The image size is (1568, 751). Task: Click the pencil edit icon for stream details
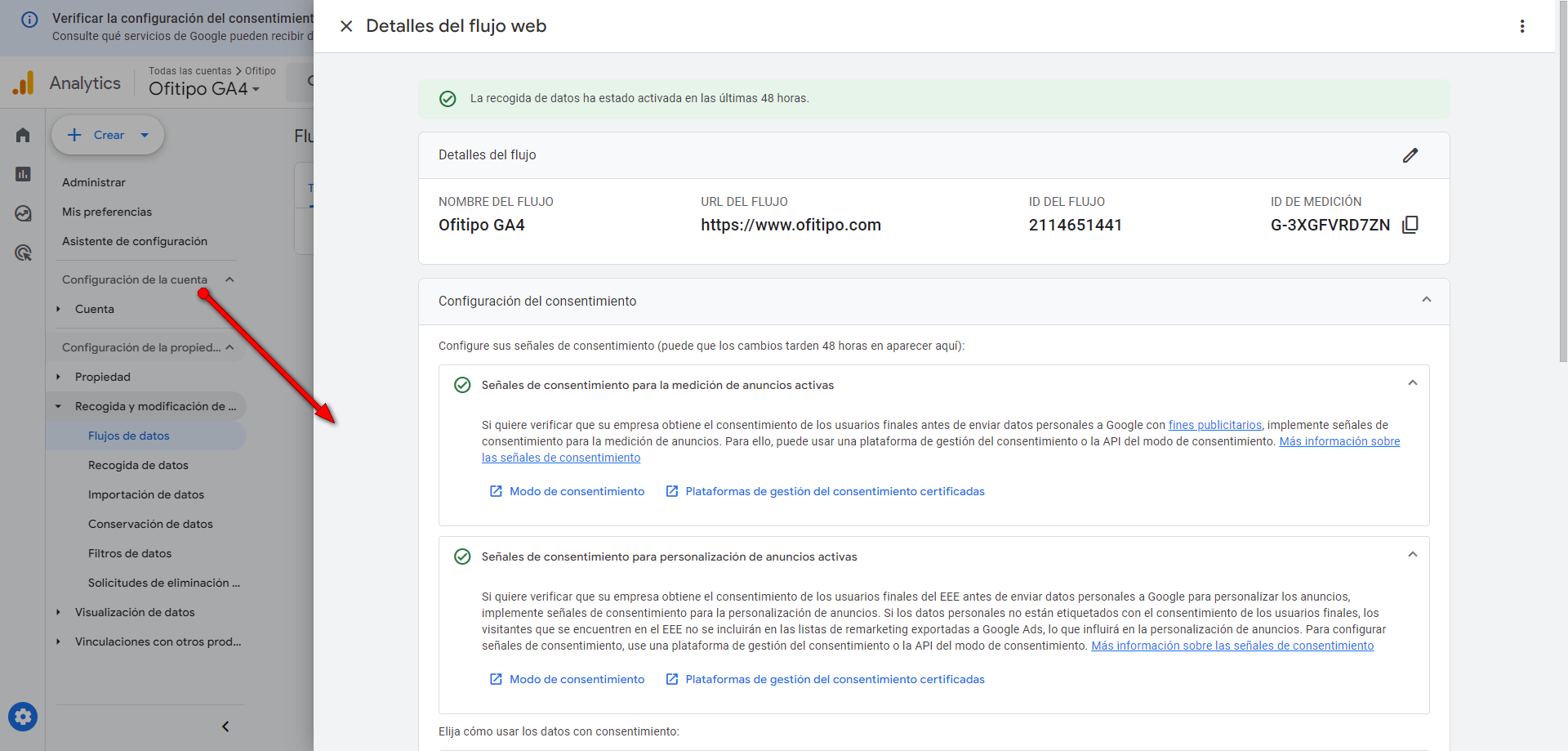click(1410, 155)
